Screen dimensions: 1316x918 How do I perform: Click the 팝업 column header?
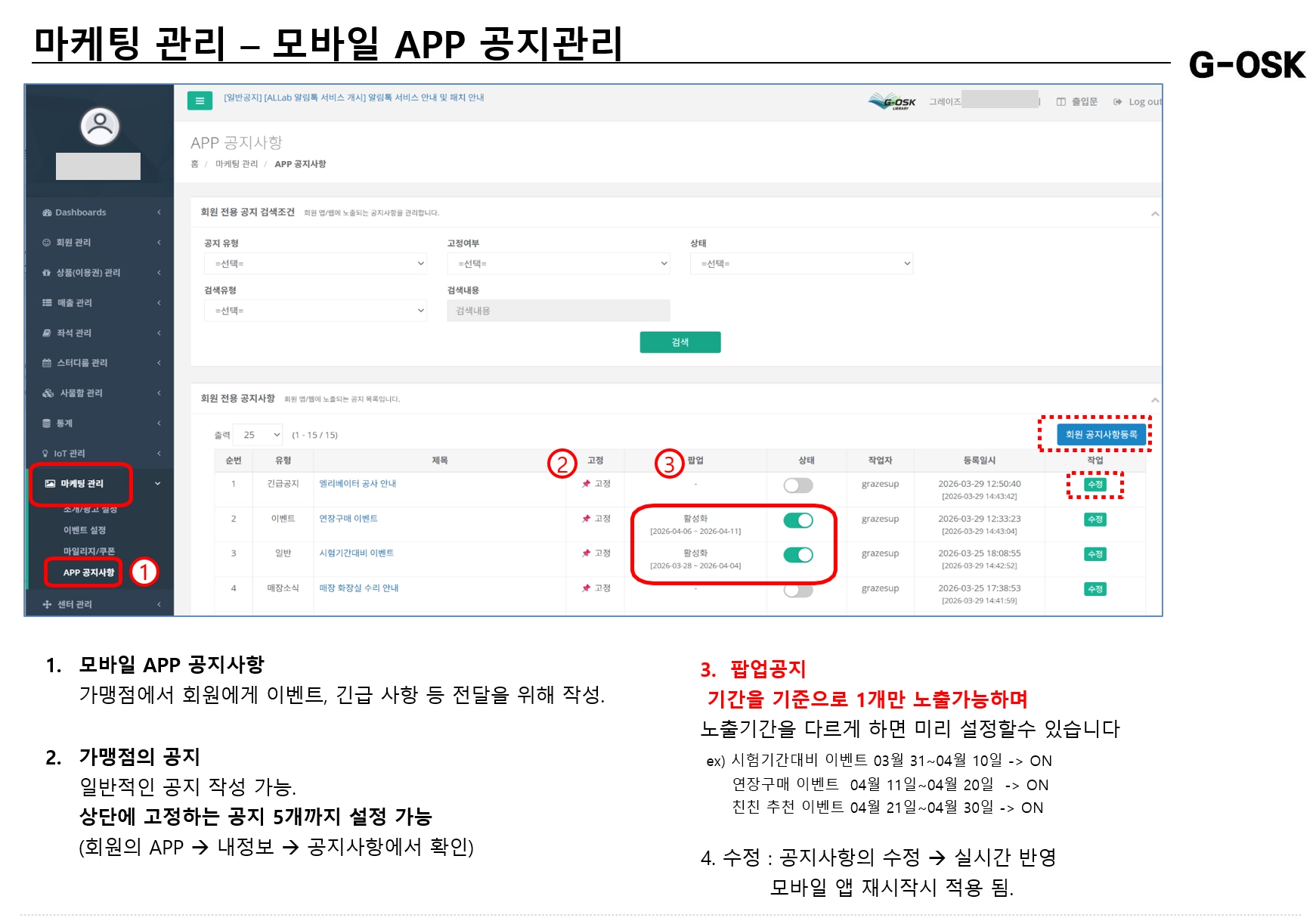point(695,461)
